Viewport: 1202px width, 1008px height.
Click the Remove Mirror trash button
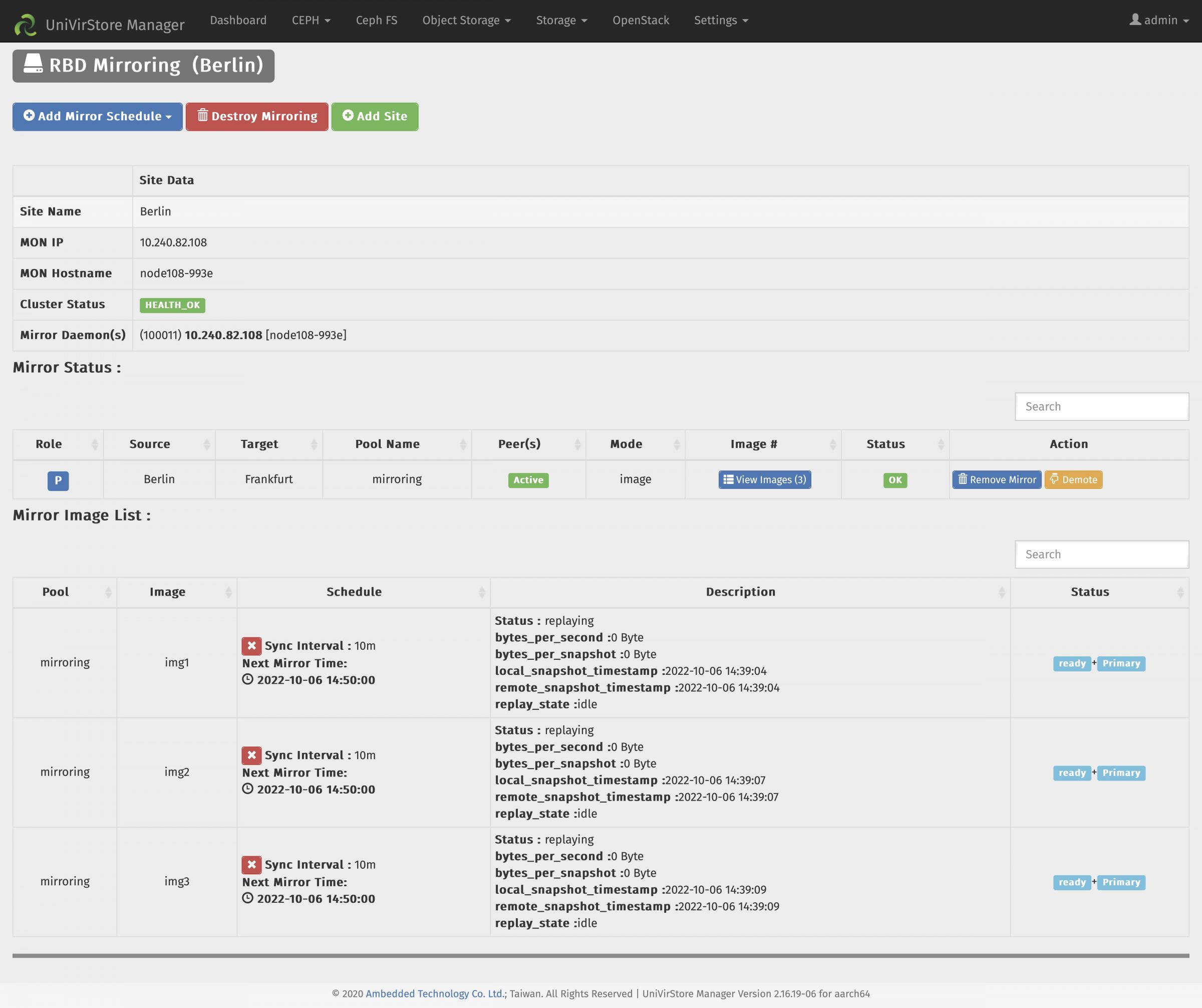997,479
